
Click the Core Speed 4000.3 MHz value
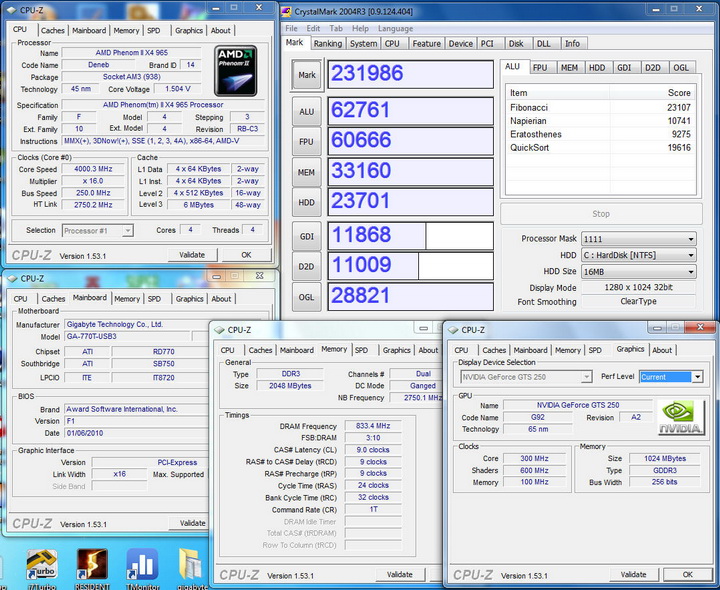(93, 169)
